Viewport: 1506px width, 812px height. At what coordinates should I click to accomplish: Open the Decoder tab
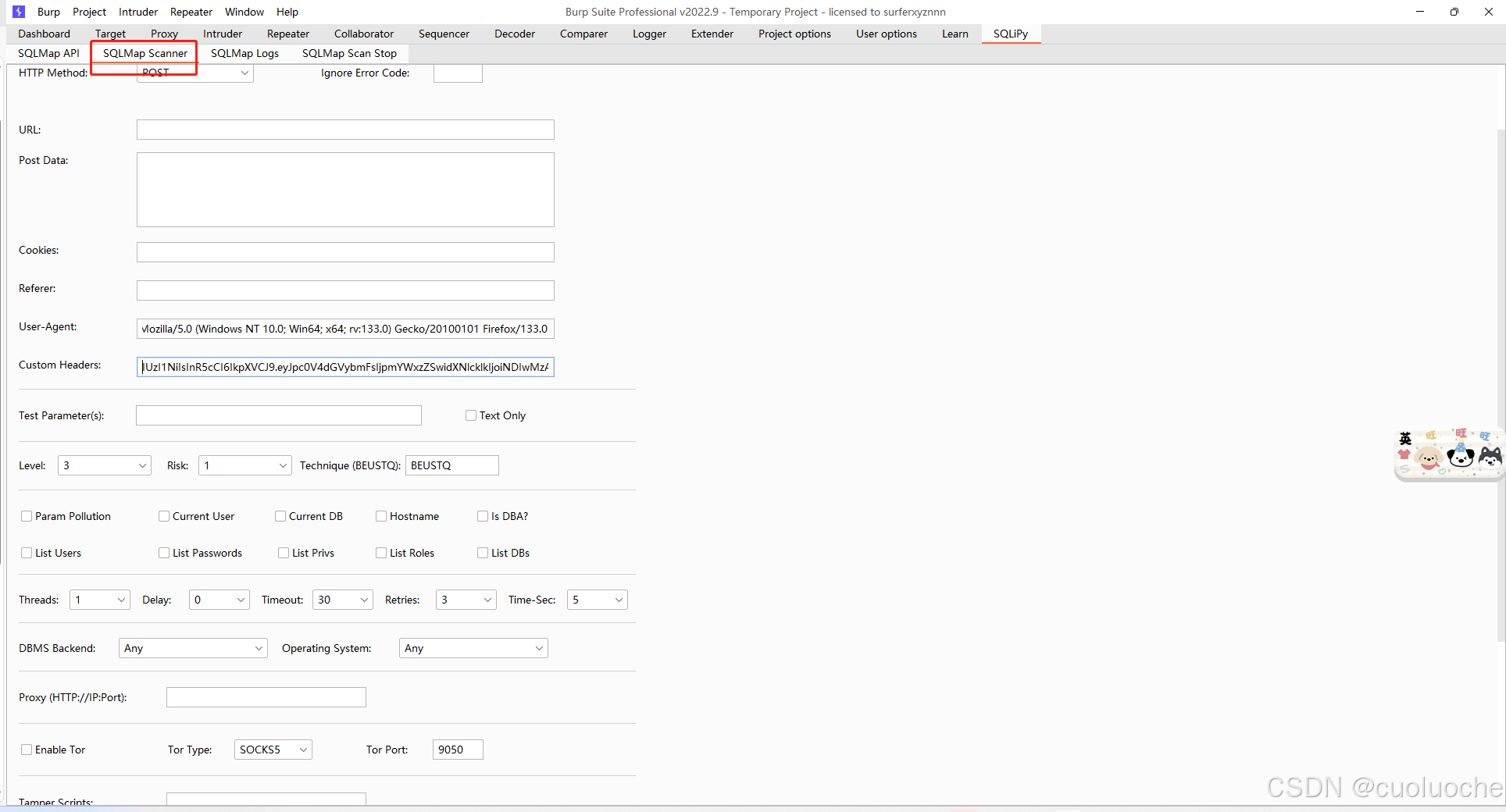click(515, 34)
